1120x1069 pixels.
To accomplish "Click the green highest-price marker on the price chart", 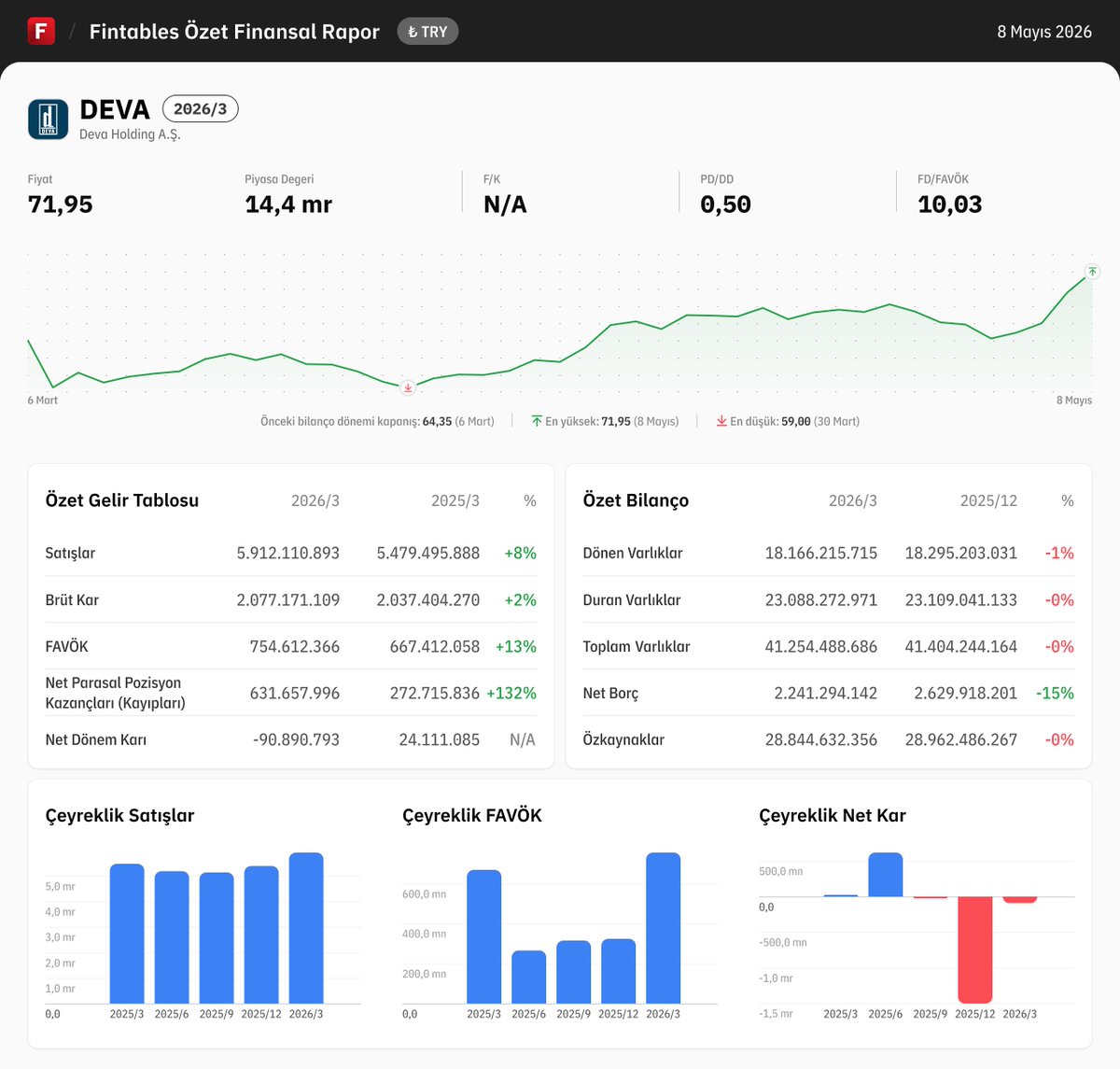I will click(1092, 272).
